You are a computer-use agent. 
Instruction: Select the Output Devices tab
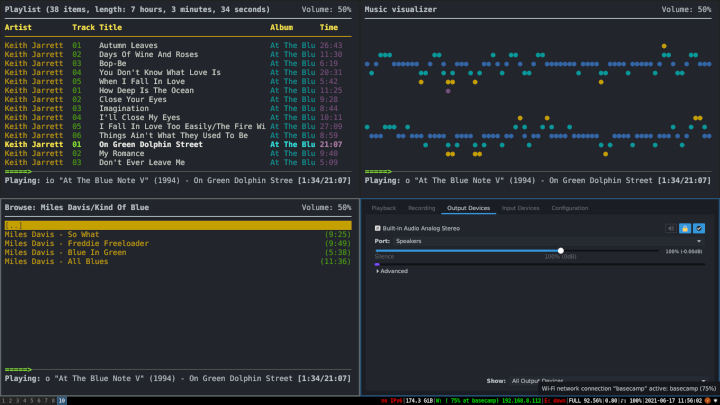click(x=468, y=208)
